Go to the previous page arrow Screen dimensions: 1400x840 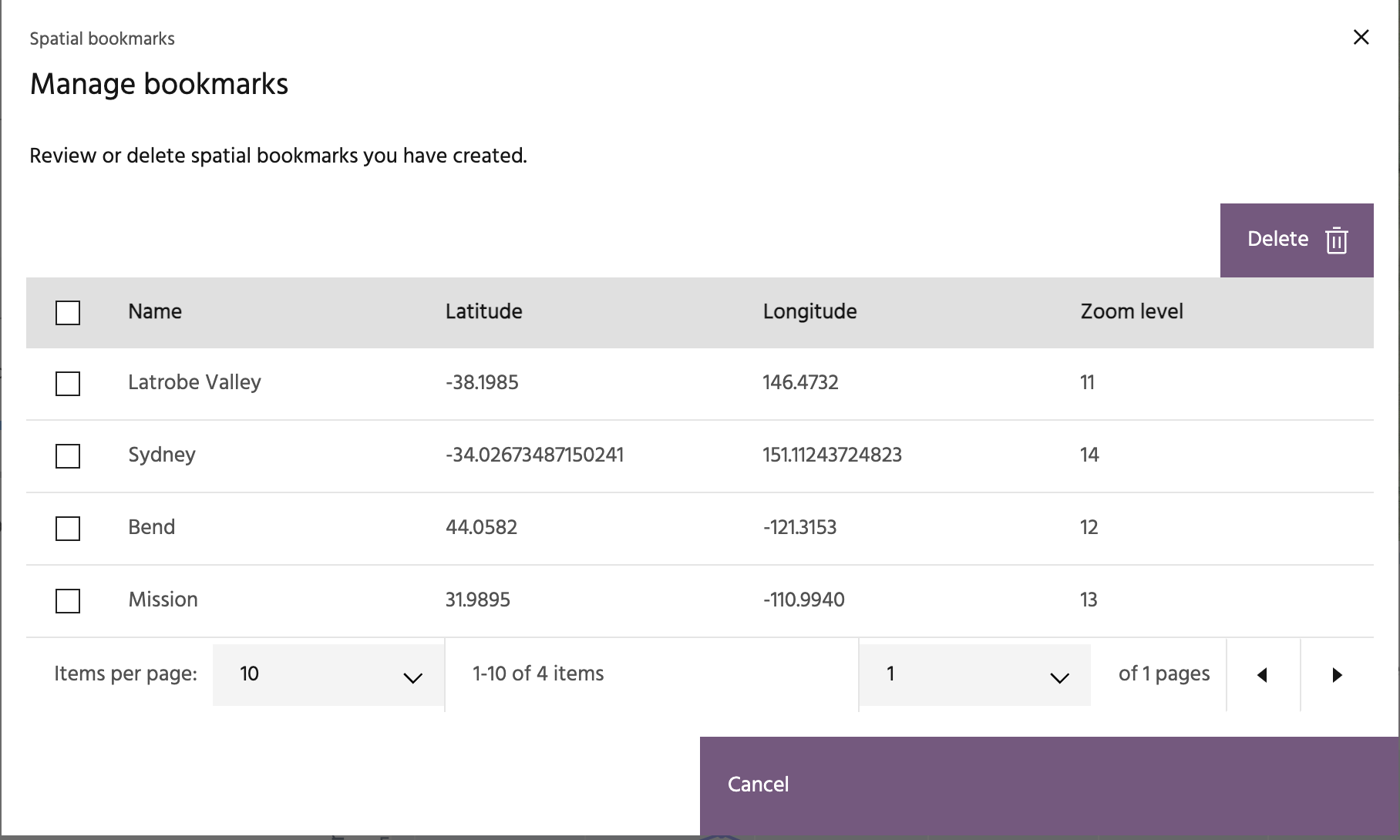1262,675
